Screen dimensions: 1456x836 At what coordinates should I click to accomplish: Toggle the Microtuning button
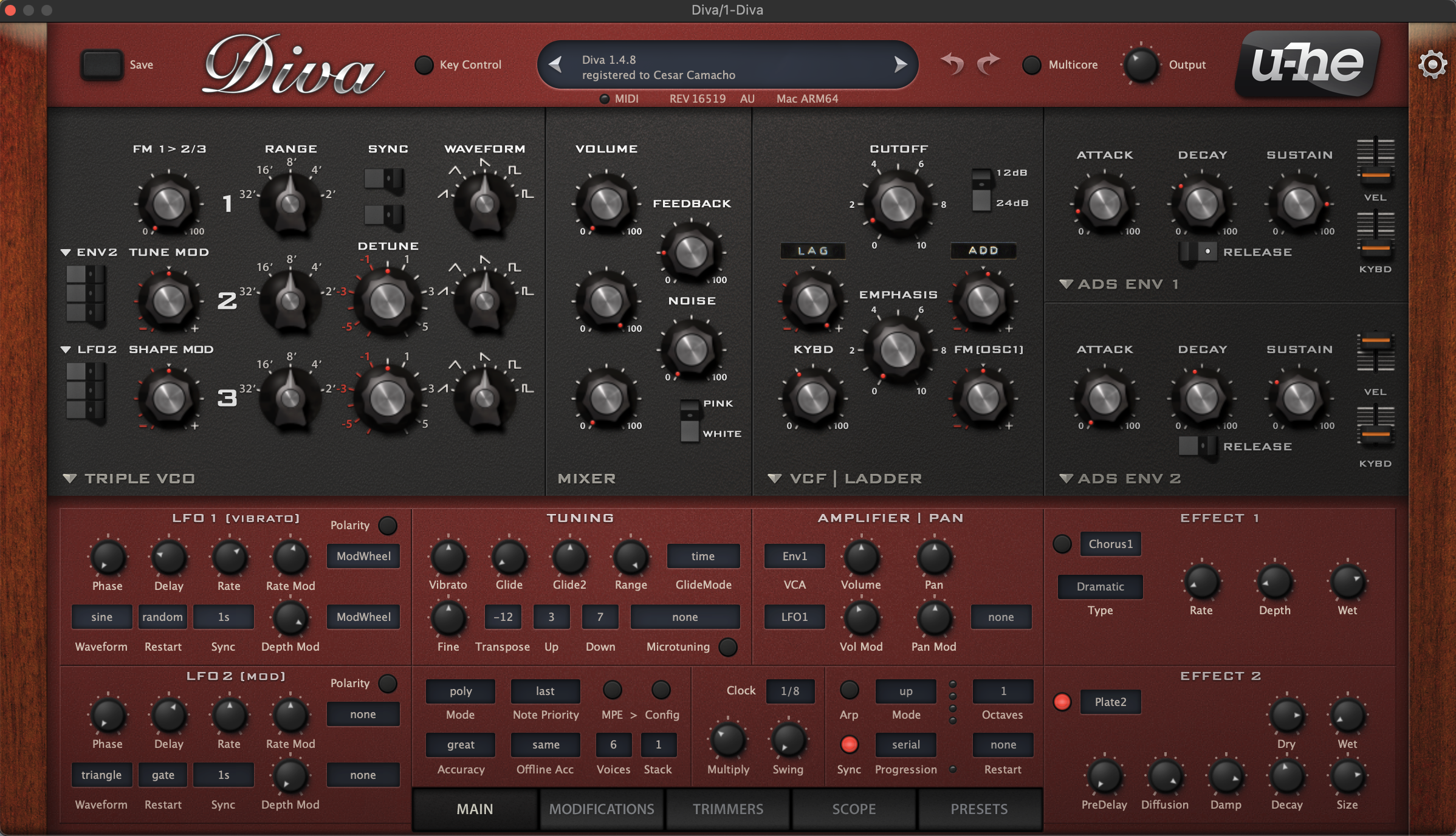[x=727, y=647]
